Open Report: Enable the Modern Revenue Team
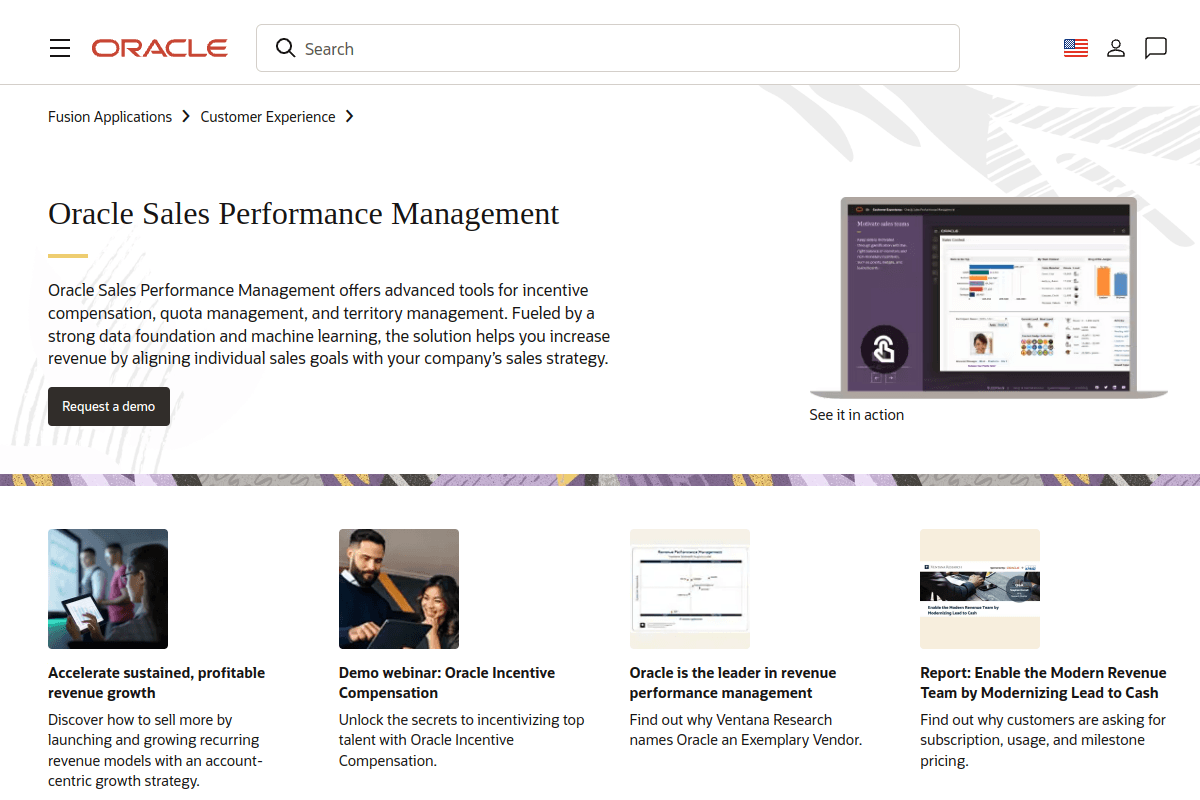Screen dimensions: 1200x800 tap(1044, 683)
